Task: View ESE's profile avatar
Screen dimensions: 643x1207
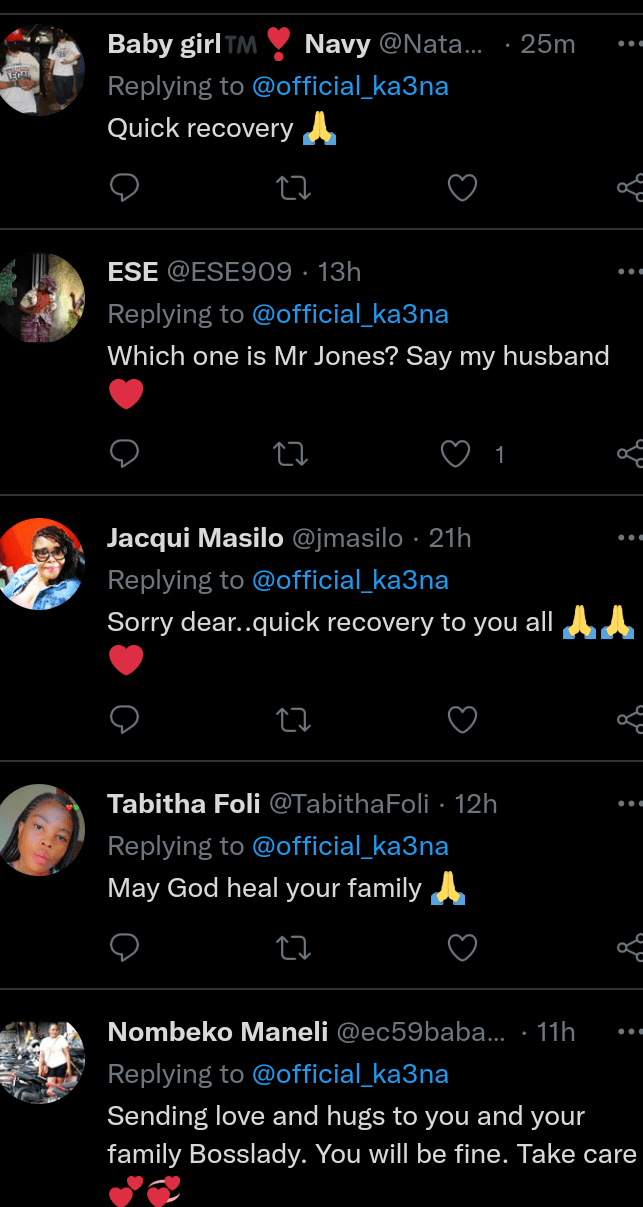Action: (42, 298)
